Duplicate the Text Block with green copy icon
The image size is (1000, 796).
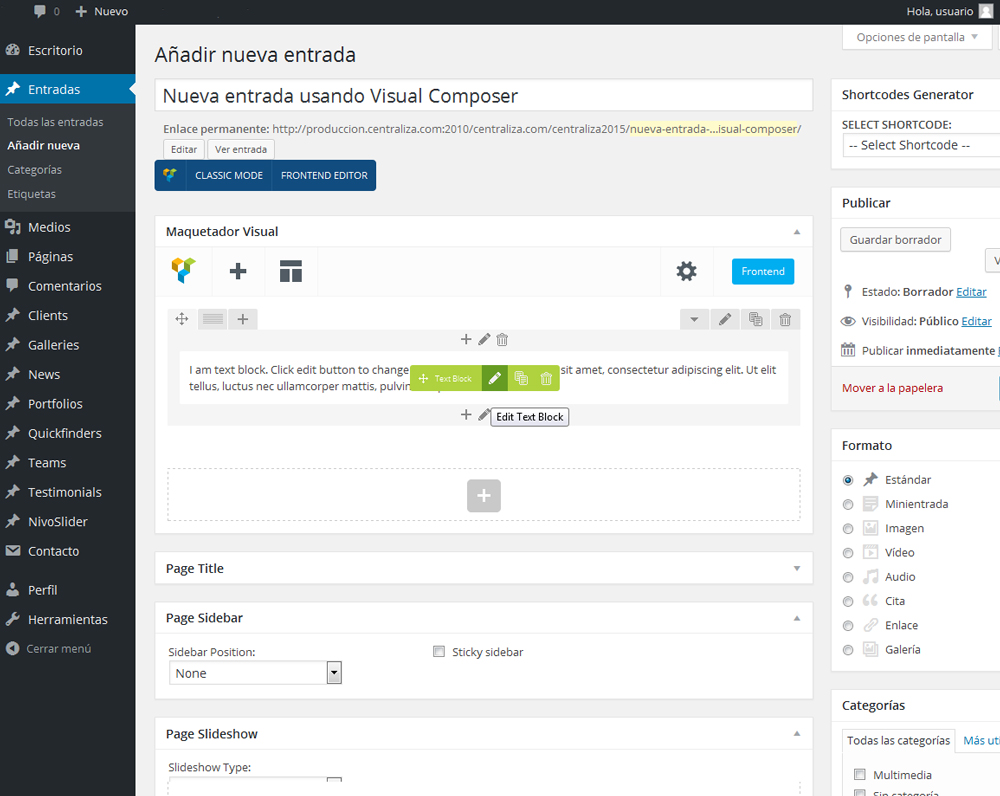[x=521, y=378]
